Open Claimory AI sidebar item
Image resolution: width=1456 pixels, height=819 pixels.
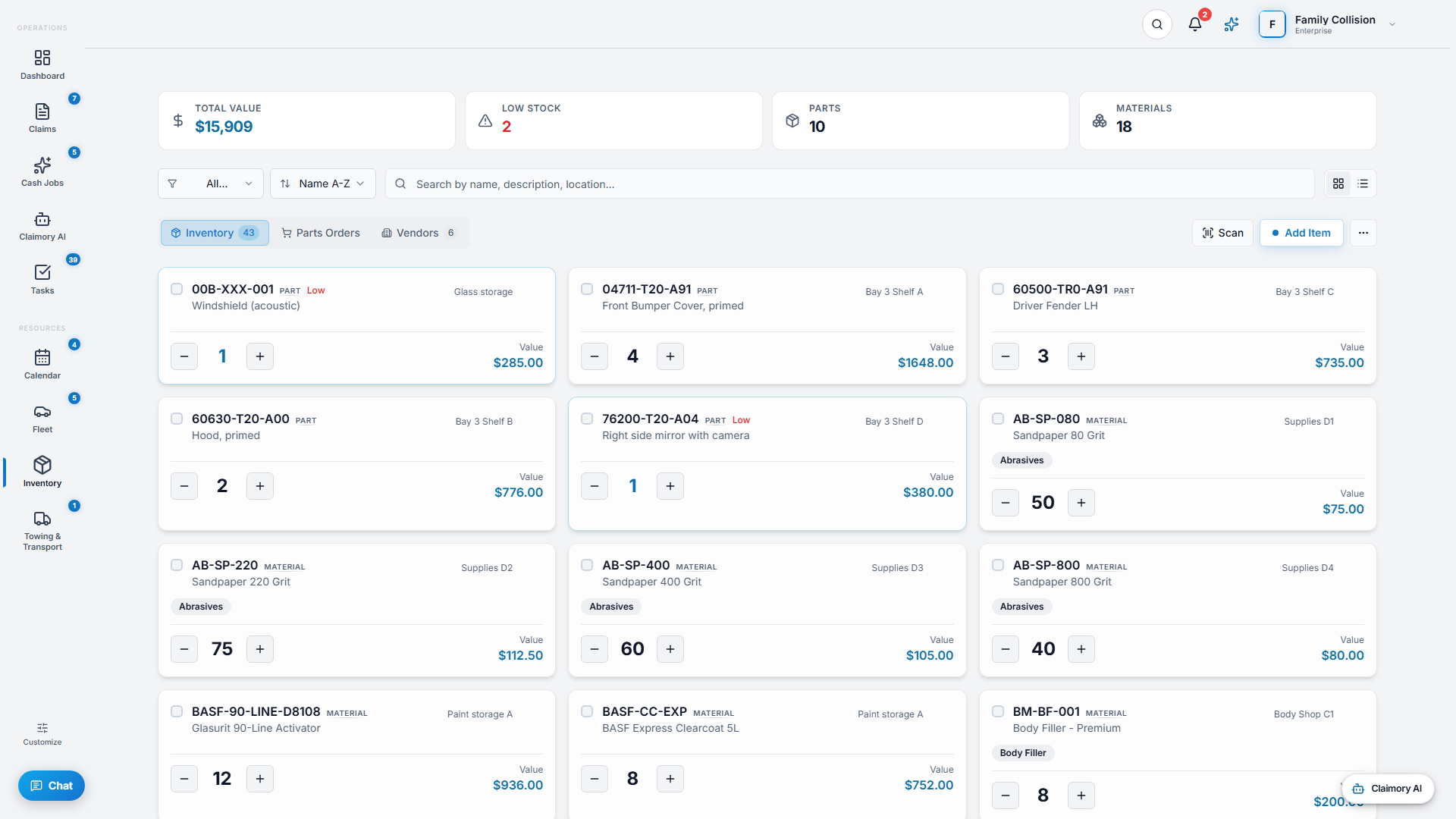[x=42, y=226]
